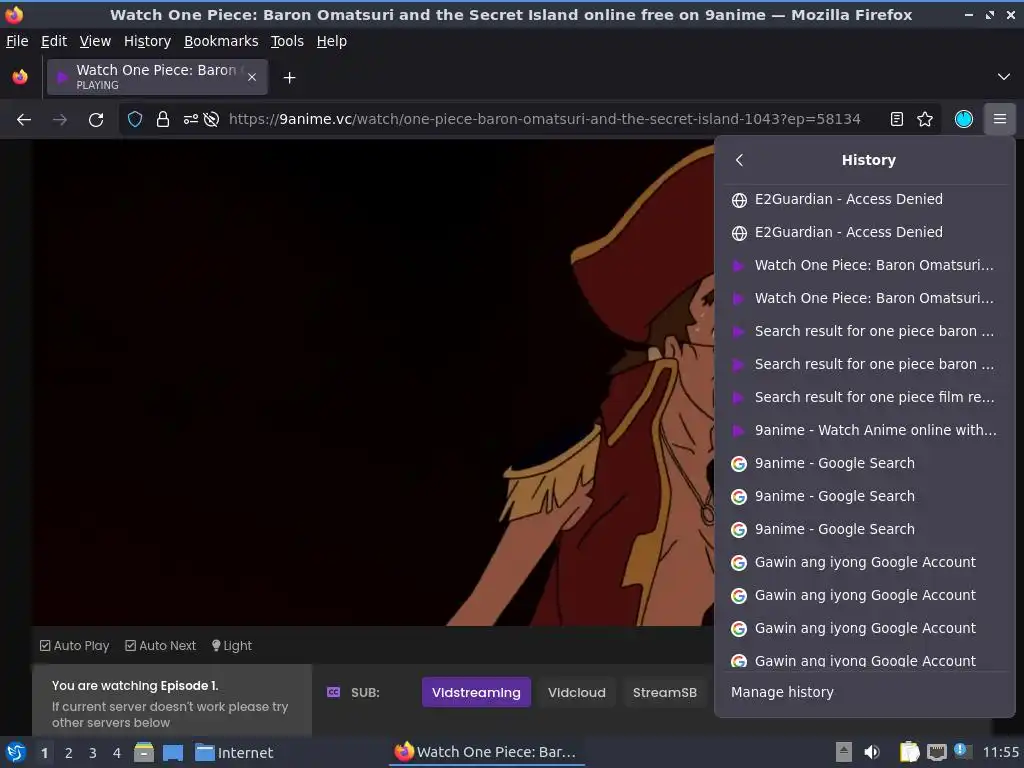Open the clipboard manager tray icon
Viewport: 1024px width, 768px height.
(x=909, y=752)
